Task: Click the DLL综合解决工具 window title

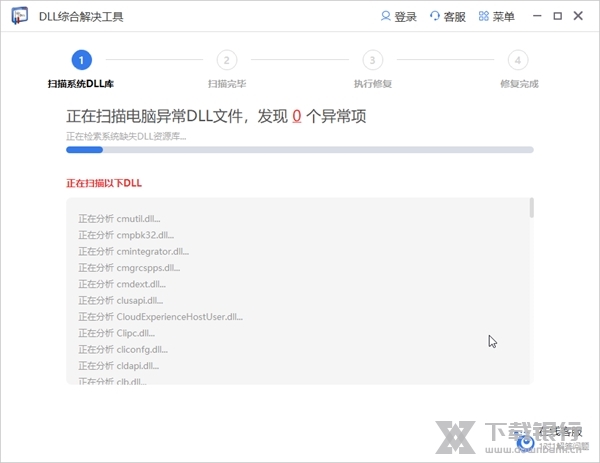Action: coord(81,16)
